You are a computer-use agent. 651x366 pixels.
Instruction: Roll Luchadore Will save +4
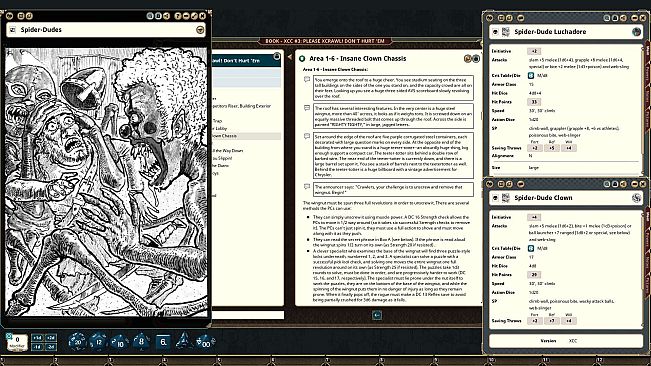[x=569, y=148]
